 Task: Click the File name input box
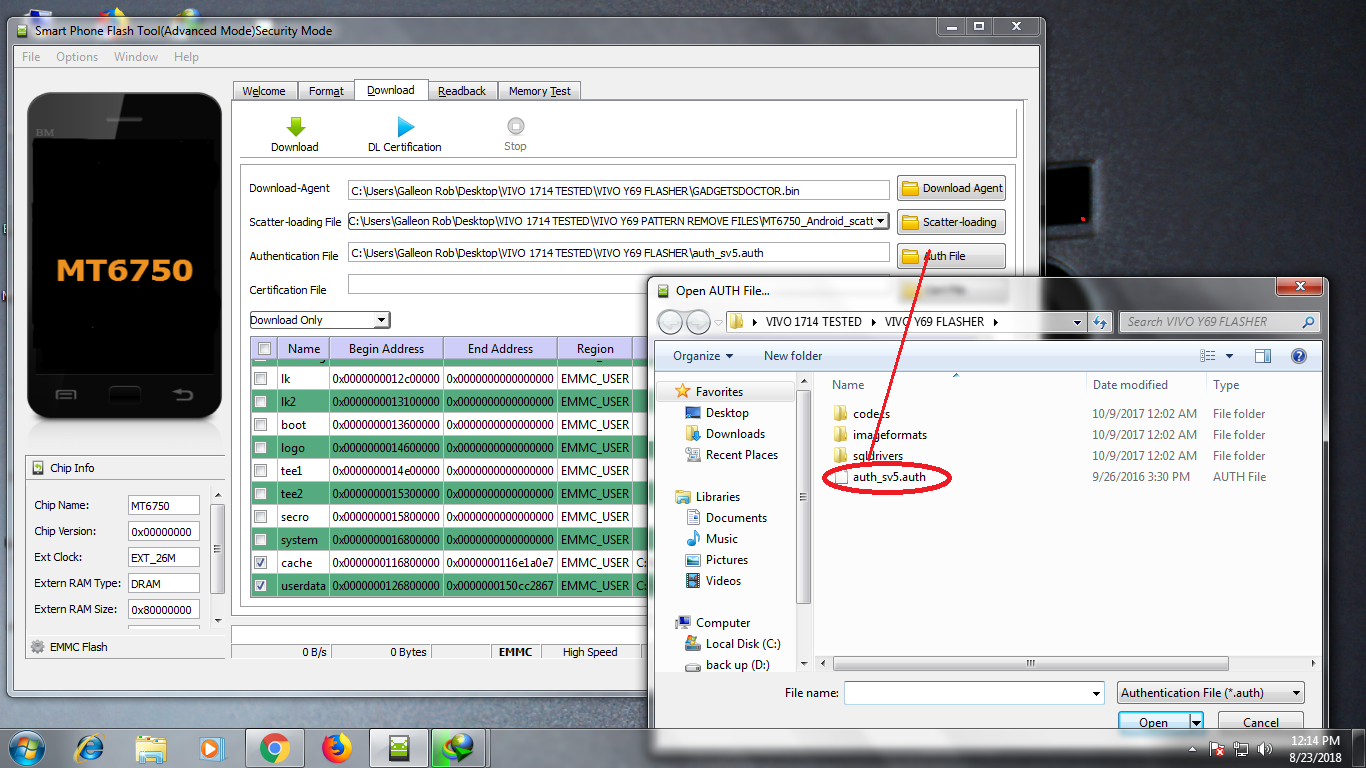[x=973, y=693]
